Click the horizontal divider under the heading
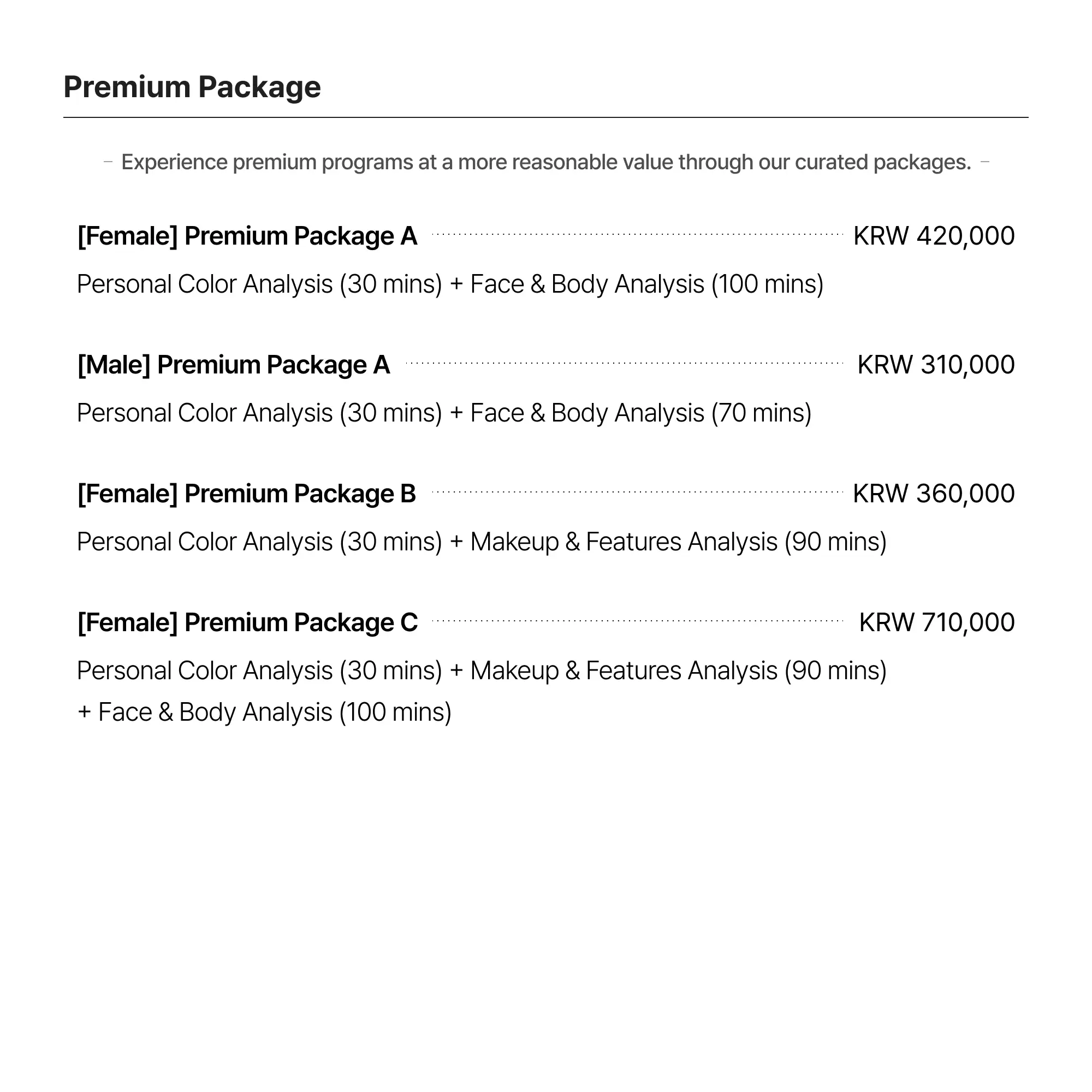The width and height of the screenshot is (1092, 1092). [545, 117]
